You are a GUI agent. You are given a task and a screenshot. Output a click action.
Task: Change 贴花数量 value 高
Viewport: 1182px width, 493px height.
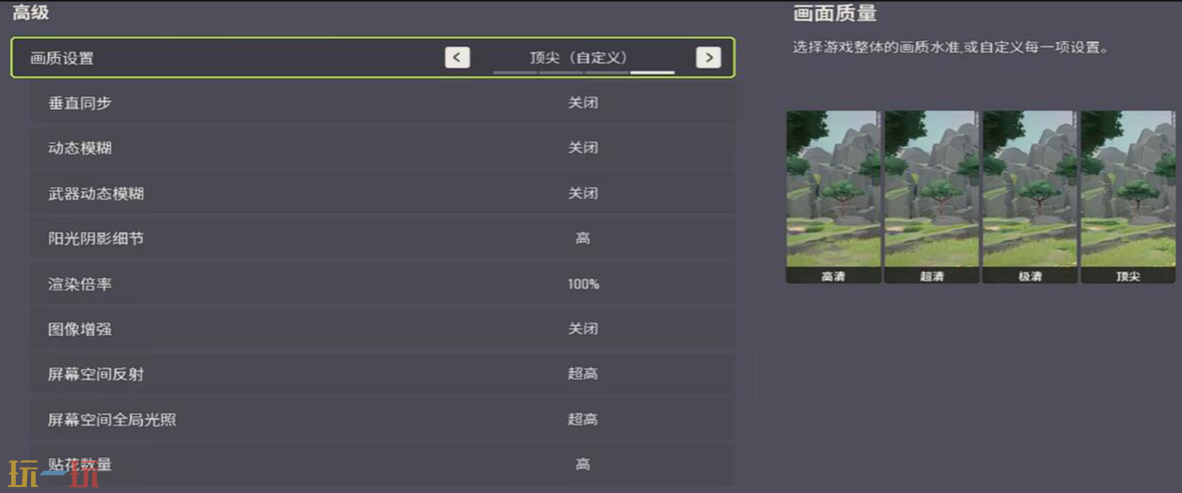[x=583, y=464]
